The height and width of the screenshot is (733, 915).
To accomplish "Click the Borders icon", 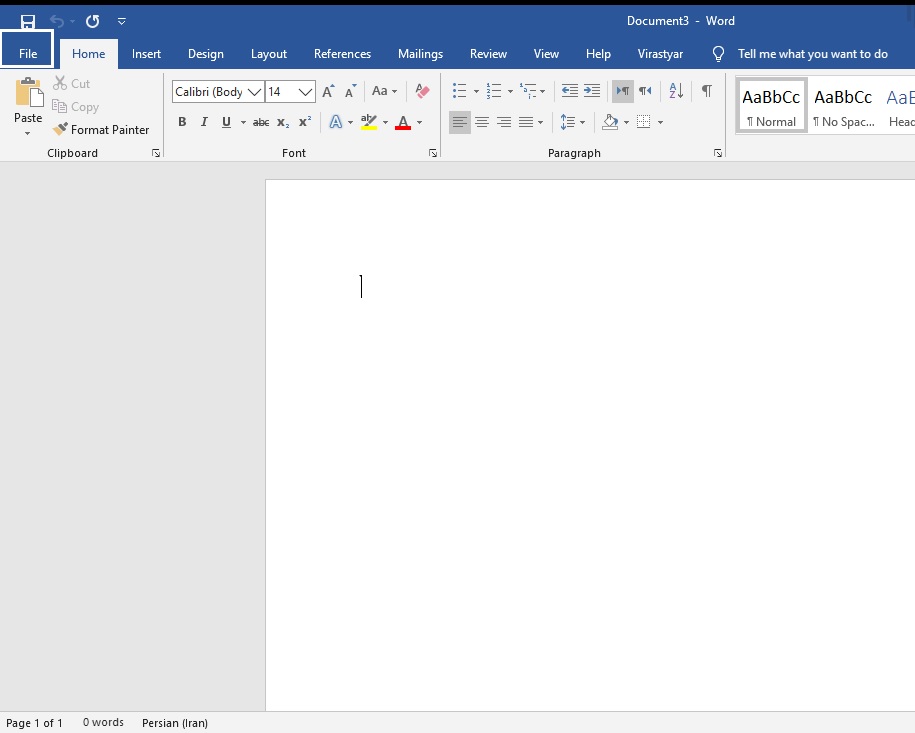I will click(x=644, y=122).
